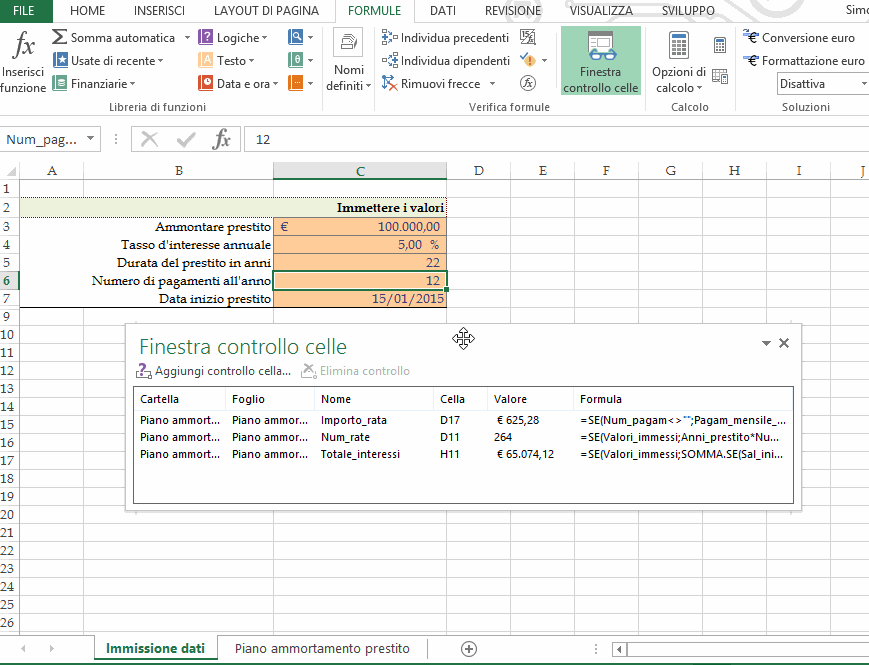
Task: Open Piano ammortamento prestito sheet
Action: pos(322,648)
